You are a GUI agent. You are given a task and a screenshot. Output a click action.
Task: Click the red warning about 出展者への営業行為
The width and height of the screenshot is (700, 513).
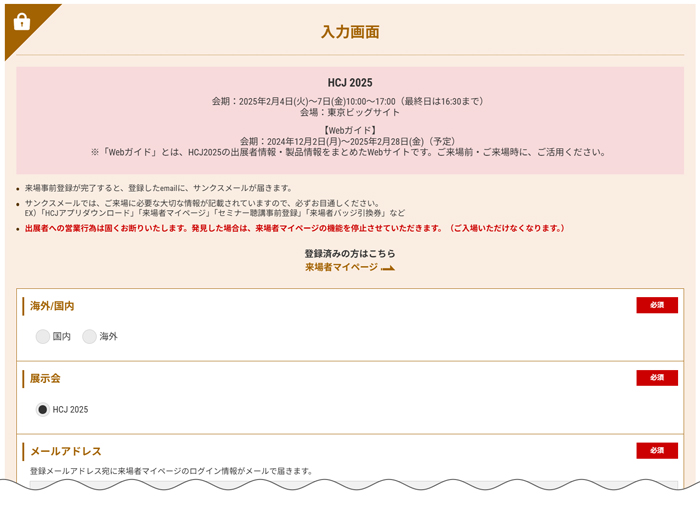pyautogui.click(x=295, y=228)
